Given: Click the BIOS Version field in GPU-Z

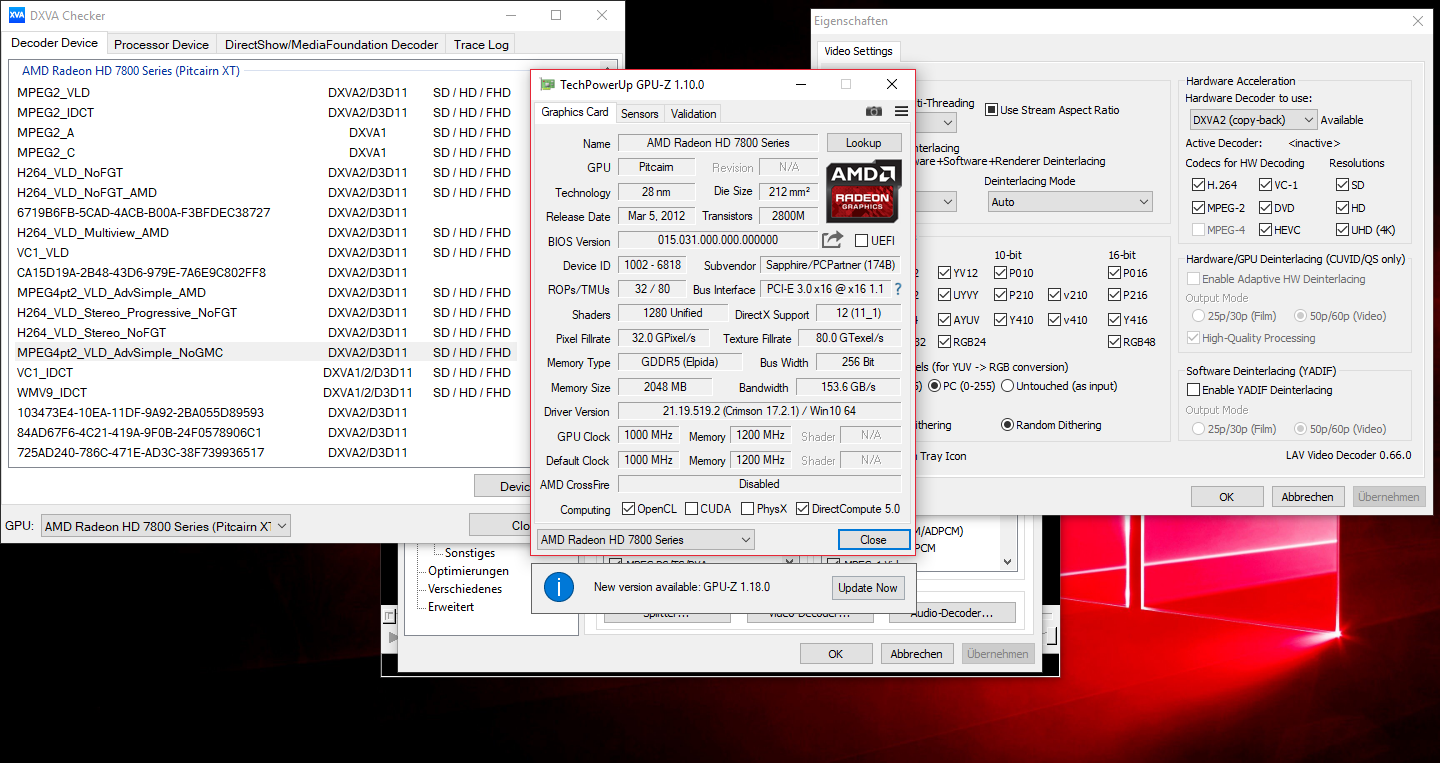Looking at the screenshot, I should pyautogui.click(x=717, y=240).
